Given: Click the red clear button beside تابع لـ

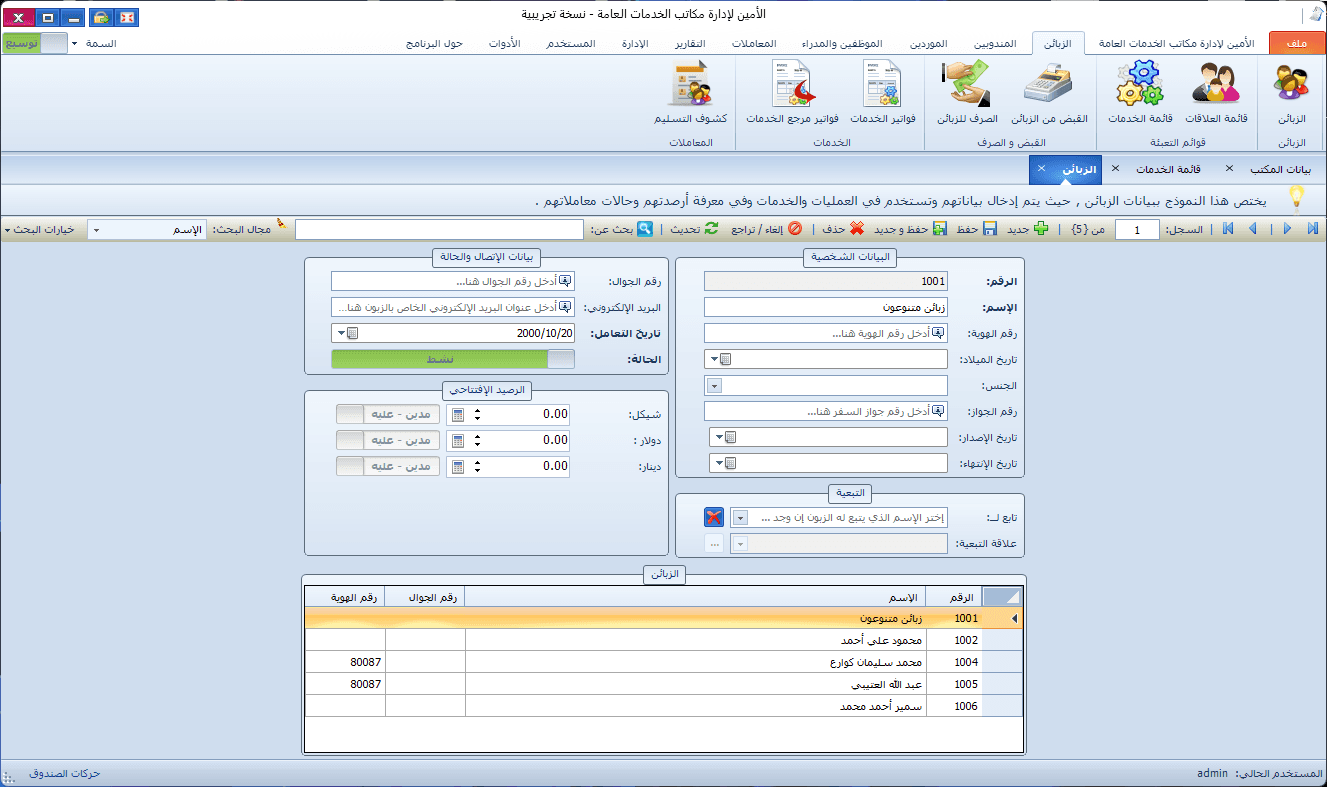Looking at the screenshot, I should [x=714, y=517].
